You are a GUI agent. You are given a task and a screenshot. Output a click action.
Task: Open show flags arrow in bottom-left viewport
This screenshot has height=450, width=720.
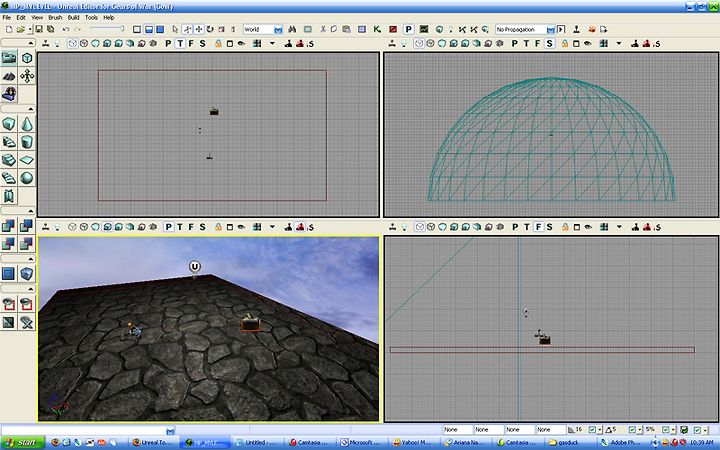click(x=272, y=227)
